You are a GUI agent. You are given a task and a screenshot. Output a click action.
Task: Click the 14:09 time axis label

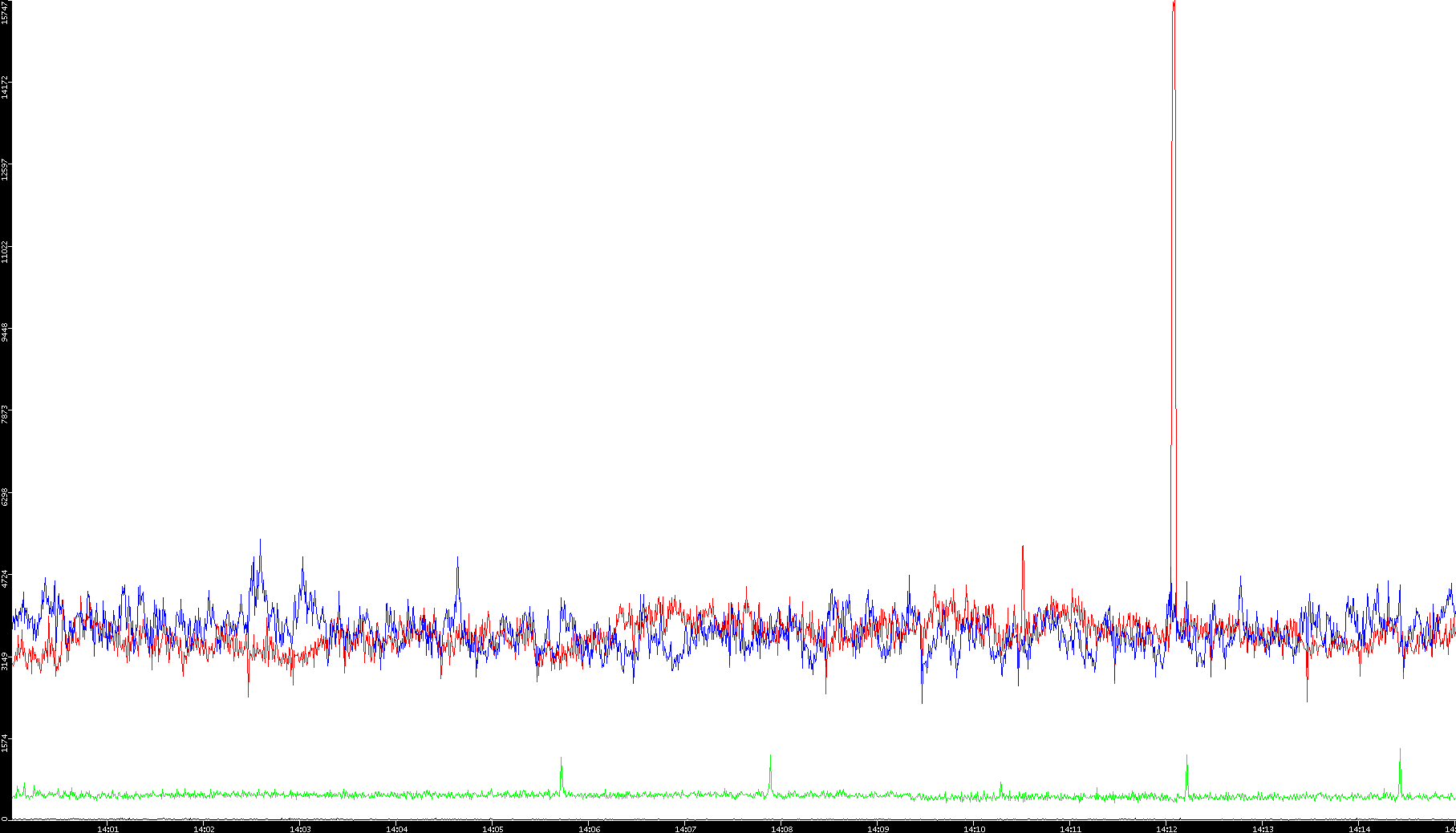[x=878, y=829]
